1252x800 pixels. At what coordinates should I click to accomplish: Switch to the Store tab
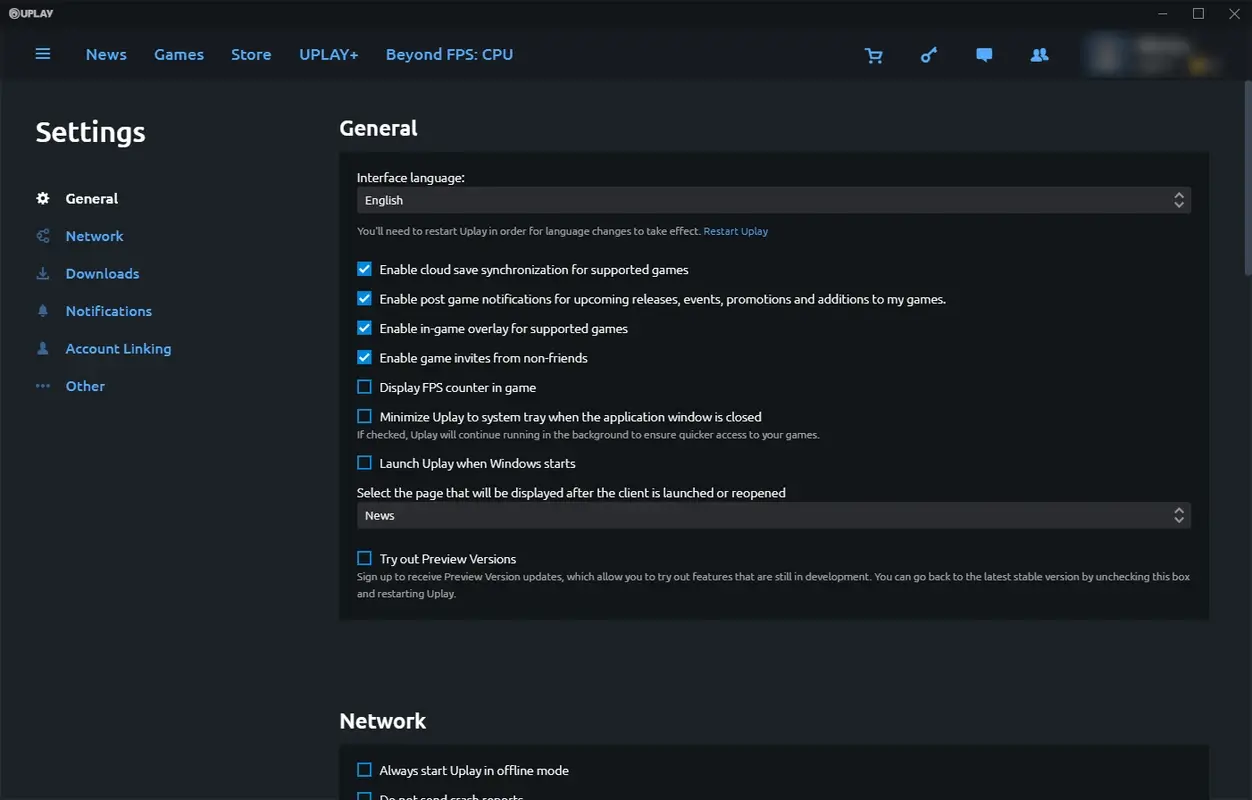point(251,54)
